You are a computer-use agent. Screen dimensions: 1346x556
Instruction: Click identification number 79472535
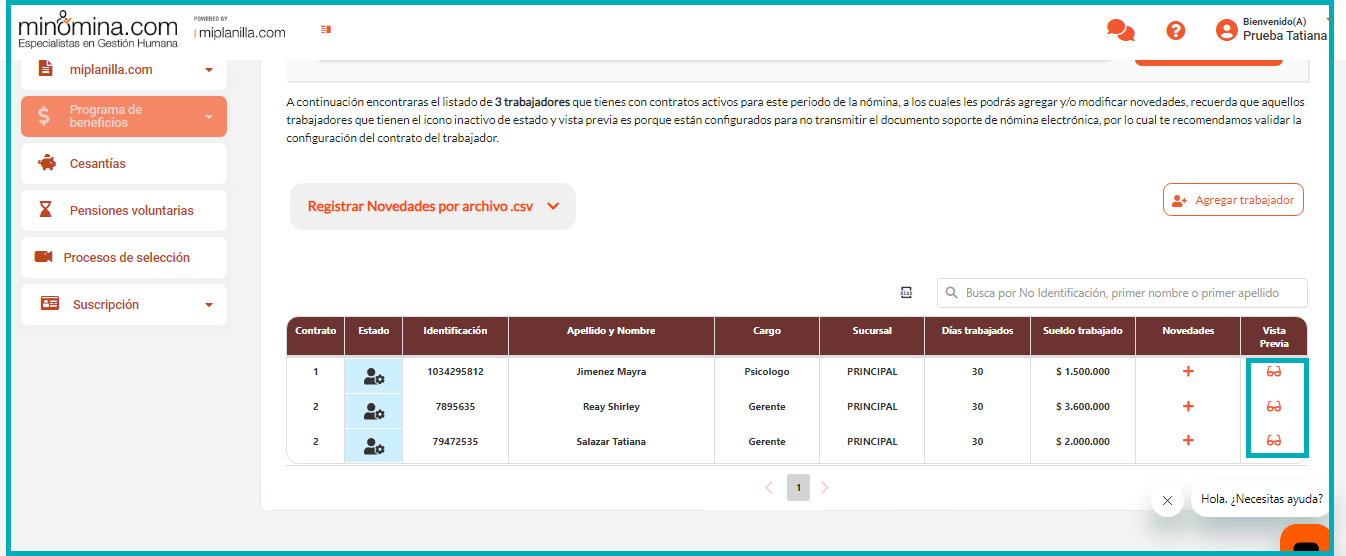click(x=455, y=441)
